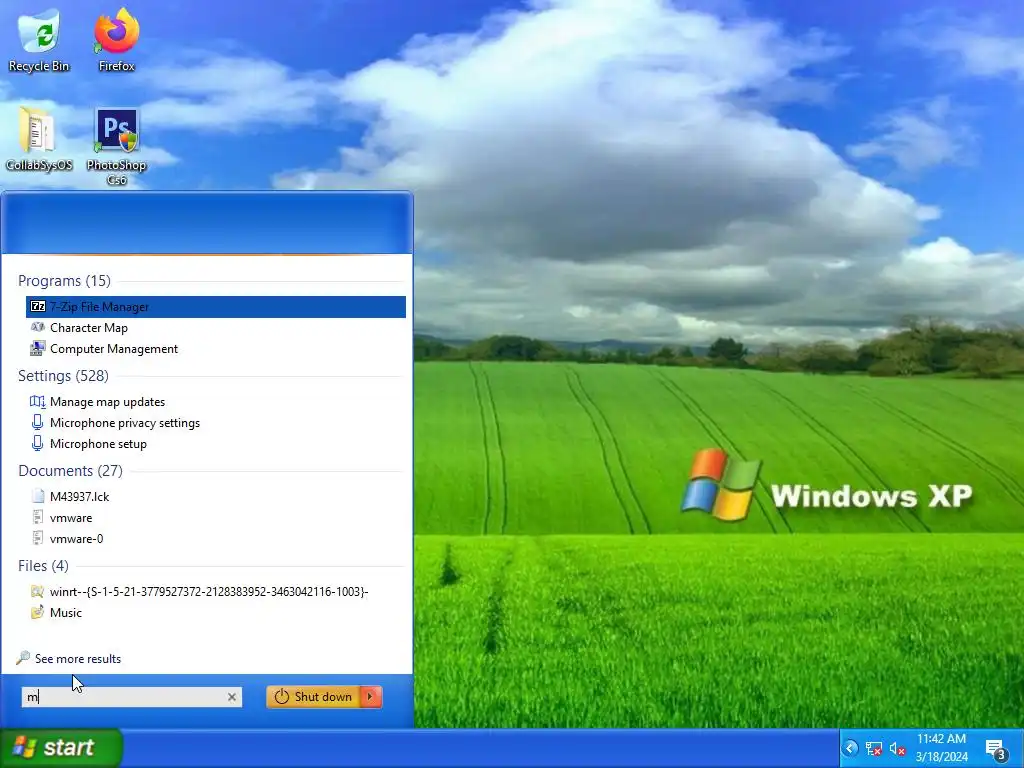Open the Recycle Bin desktop icon
The image size is (1024, 768).
pos(39,39)
